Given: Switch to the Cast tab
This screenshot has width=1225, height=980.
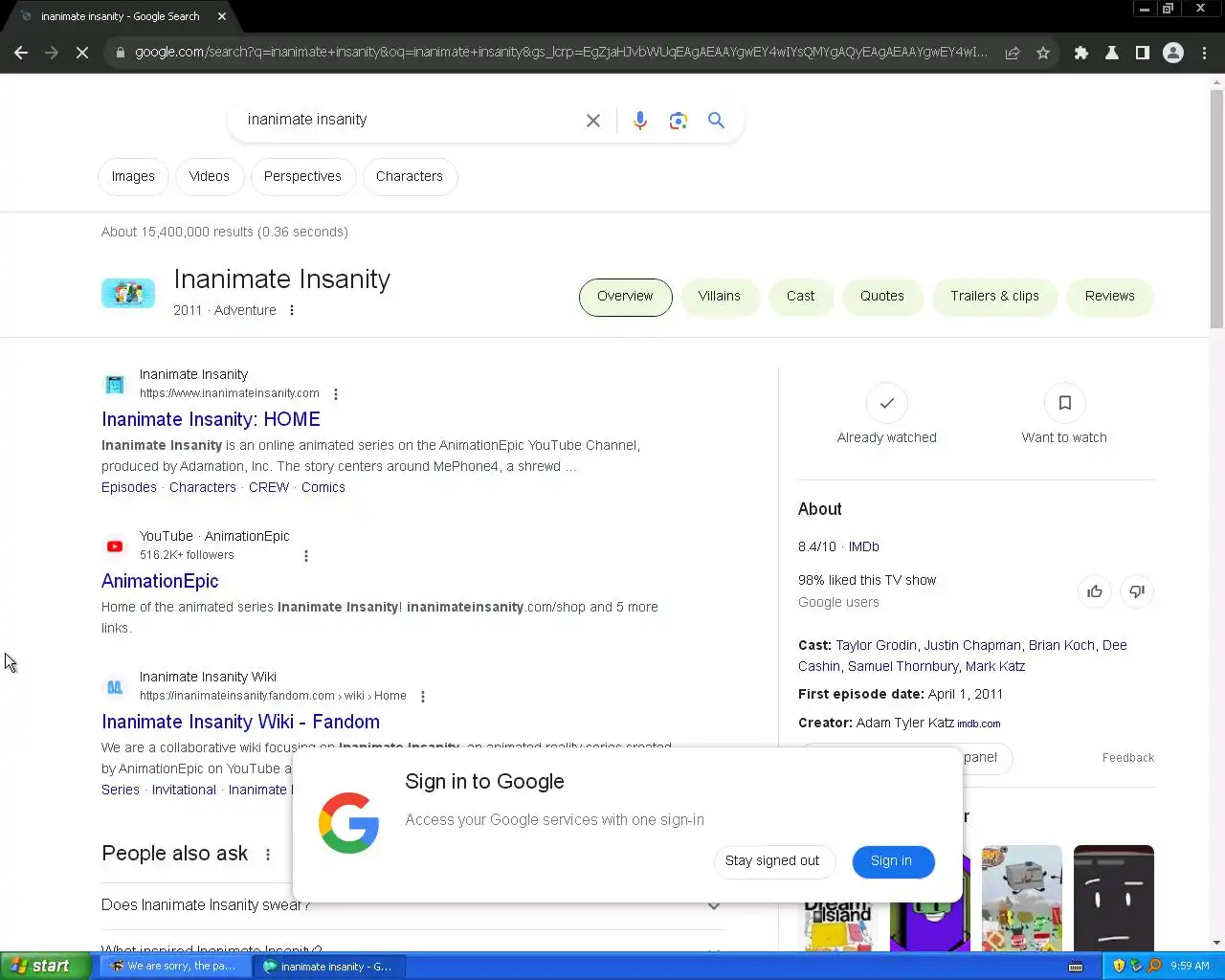Looking at the screenshot, I should pos(801,297).
